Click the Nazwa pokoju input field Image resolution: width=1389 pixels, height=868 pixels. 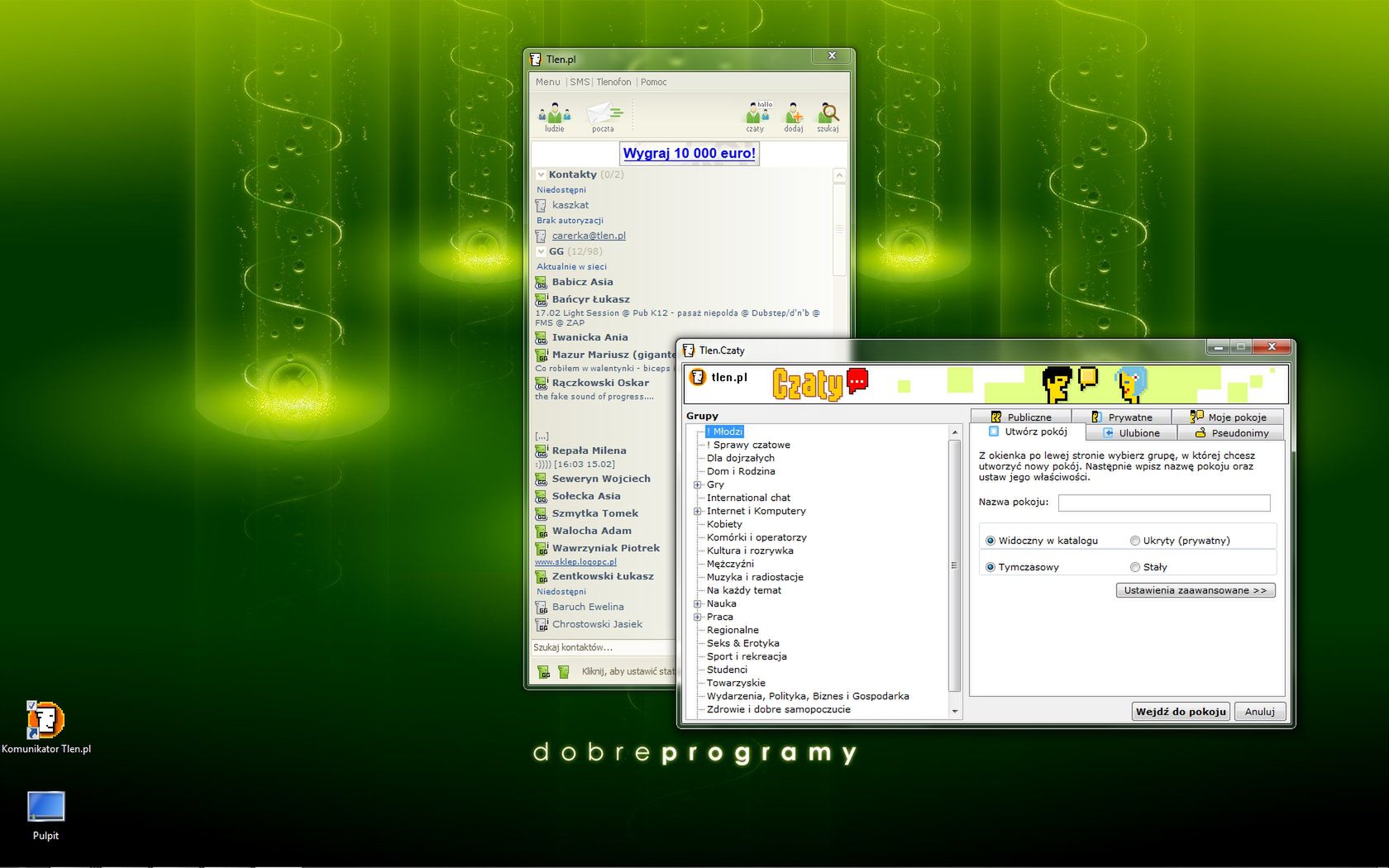[1164, 503]
